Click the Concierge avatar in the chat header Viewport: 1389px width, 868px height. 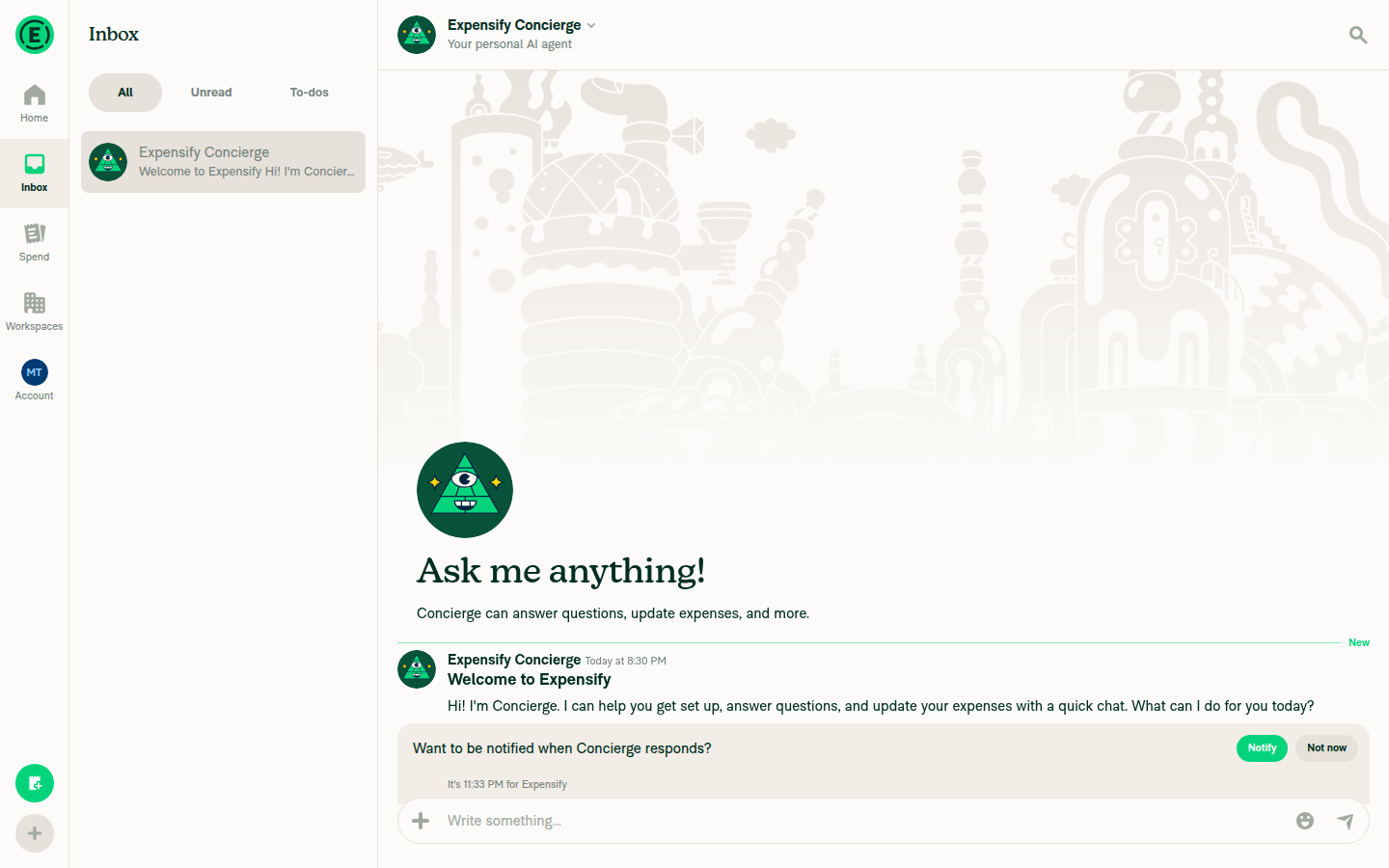417,35
